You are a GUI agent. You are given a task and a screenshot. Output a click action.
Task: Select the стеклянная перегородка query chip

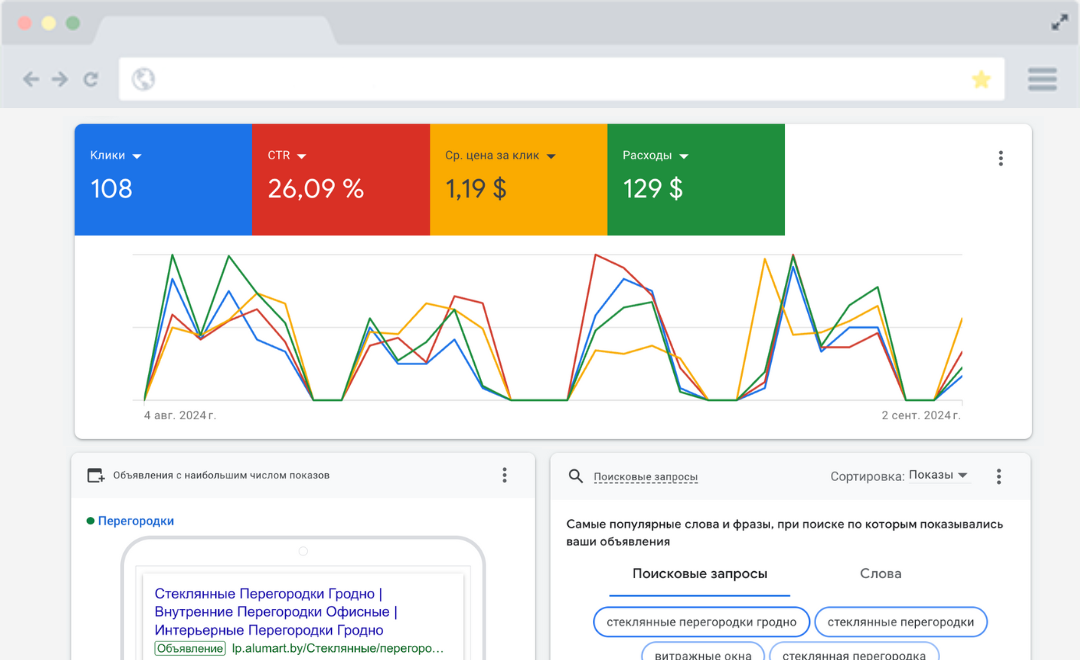coord(853,652)
